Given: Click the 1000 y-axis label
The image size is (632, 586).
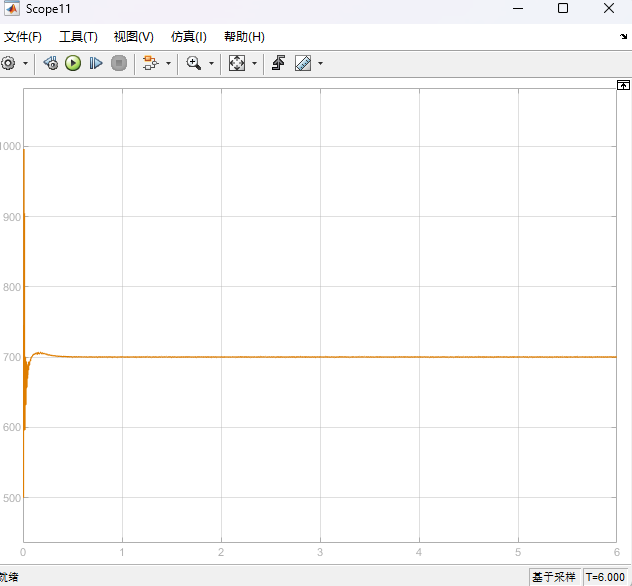Looking at the screenshot, I should click(x=10, y=146).
